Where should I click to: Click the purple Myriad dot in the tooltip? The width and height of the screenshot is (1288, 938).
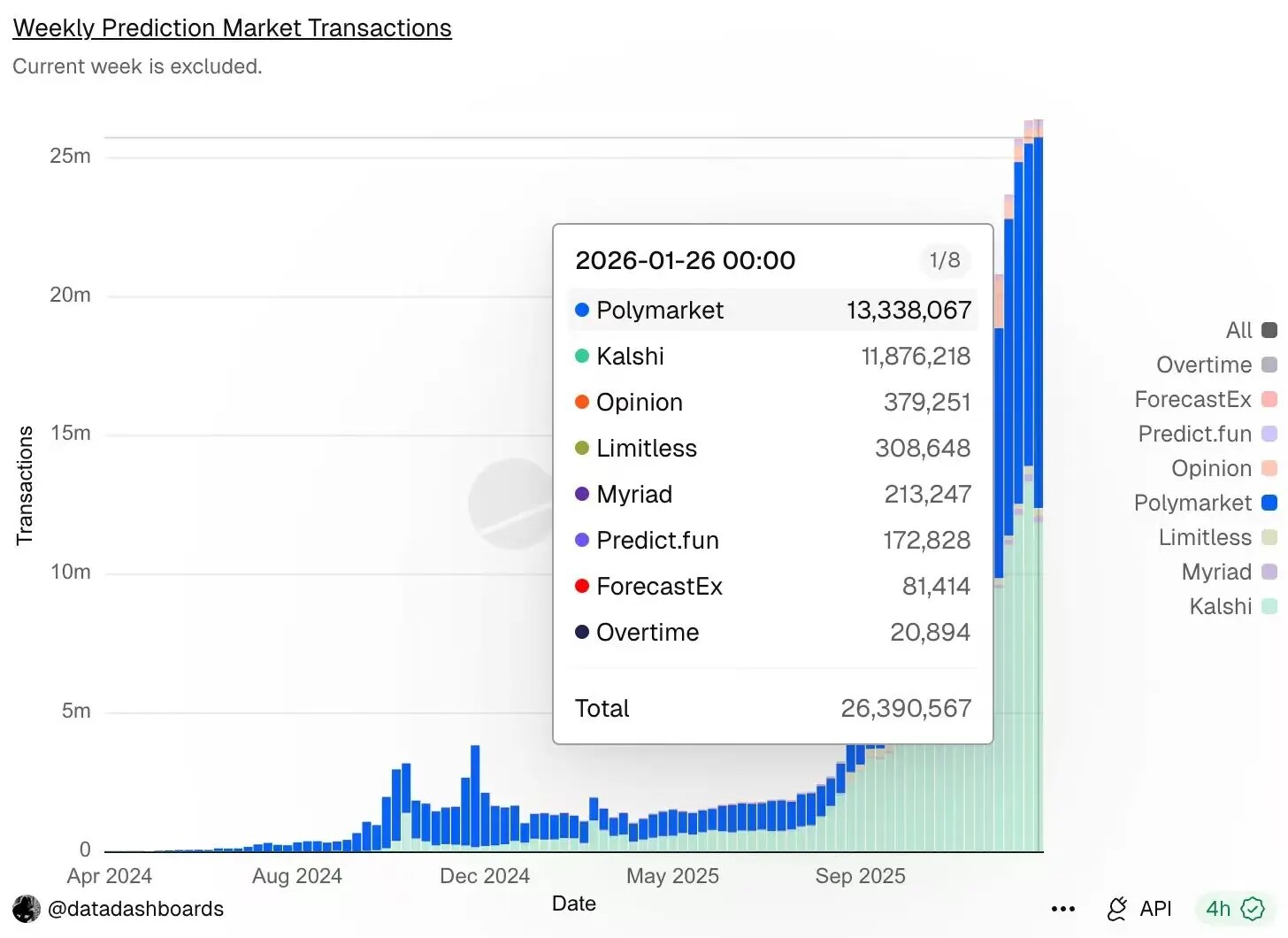(x=581, y=494)
